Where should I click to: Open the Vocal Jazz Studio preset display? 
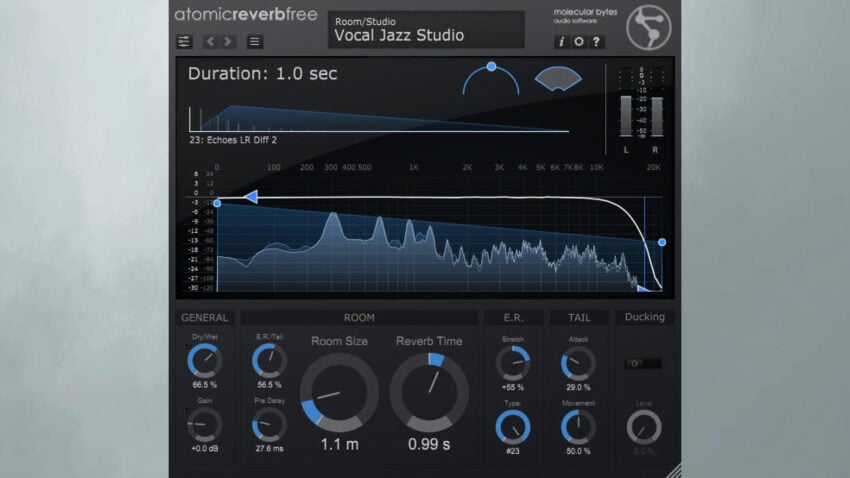[426, 30]
